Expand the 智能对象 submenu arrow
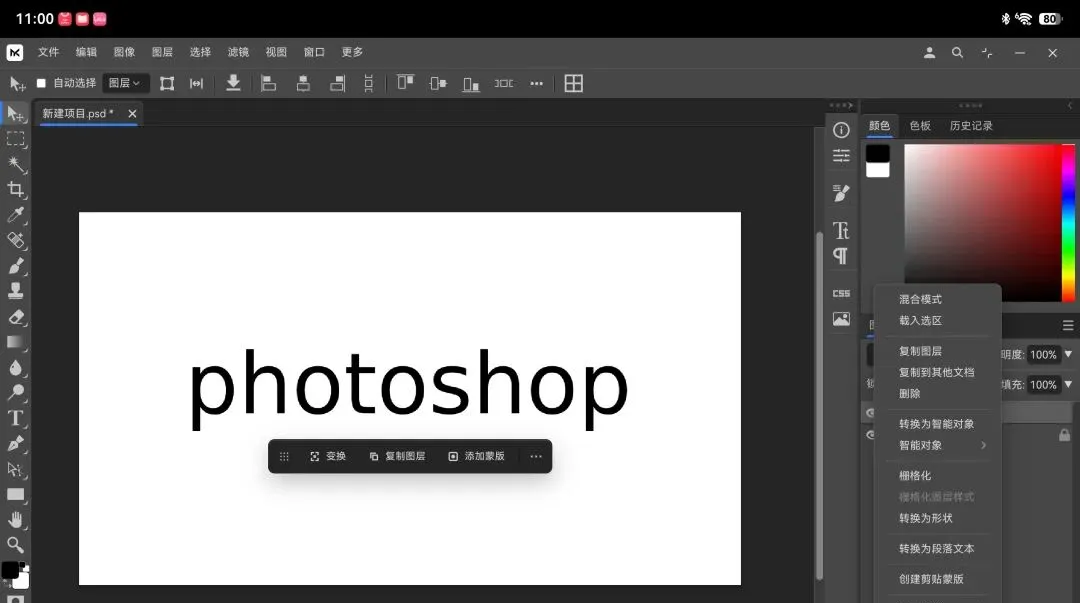The width and height of the screenshot is (1080, 603). [x=984, y=445]
